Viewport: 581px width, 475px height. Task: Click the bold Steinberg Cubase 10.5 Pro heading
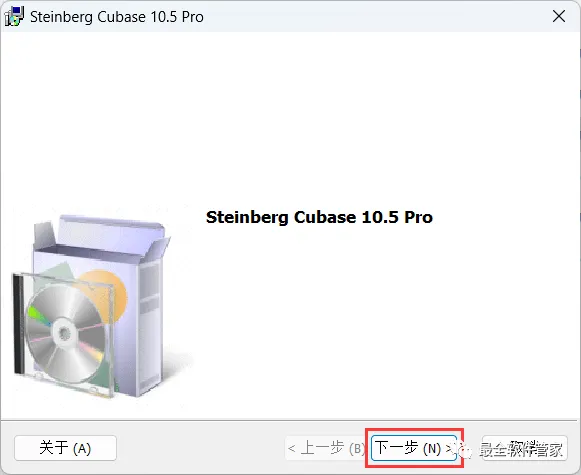click(x=319, y=217)
